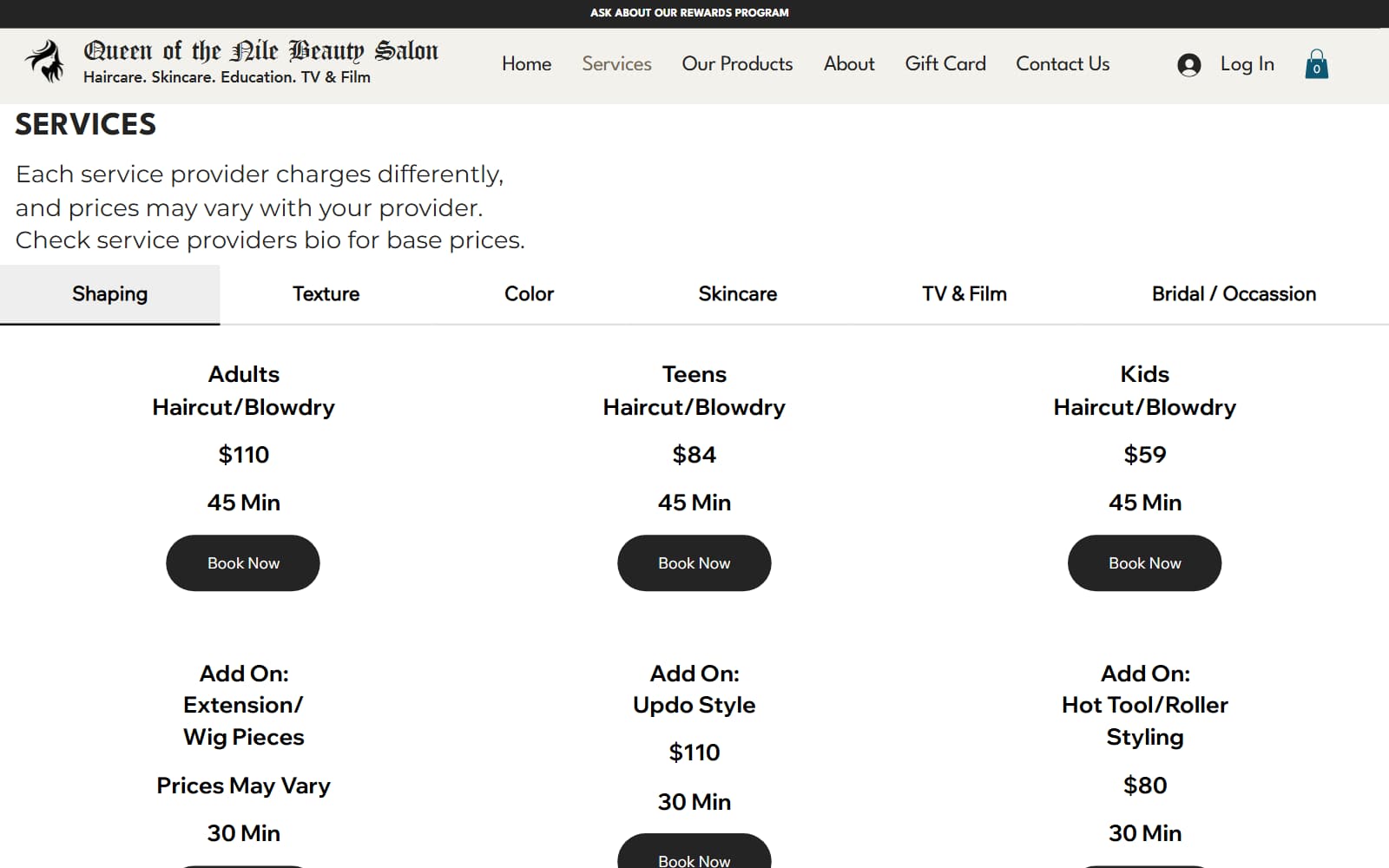
Task: Click the $59 price
Action: [1144, 455]
